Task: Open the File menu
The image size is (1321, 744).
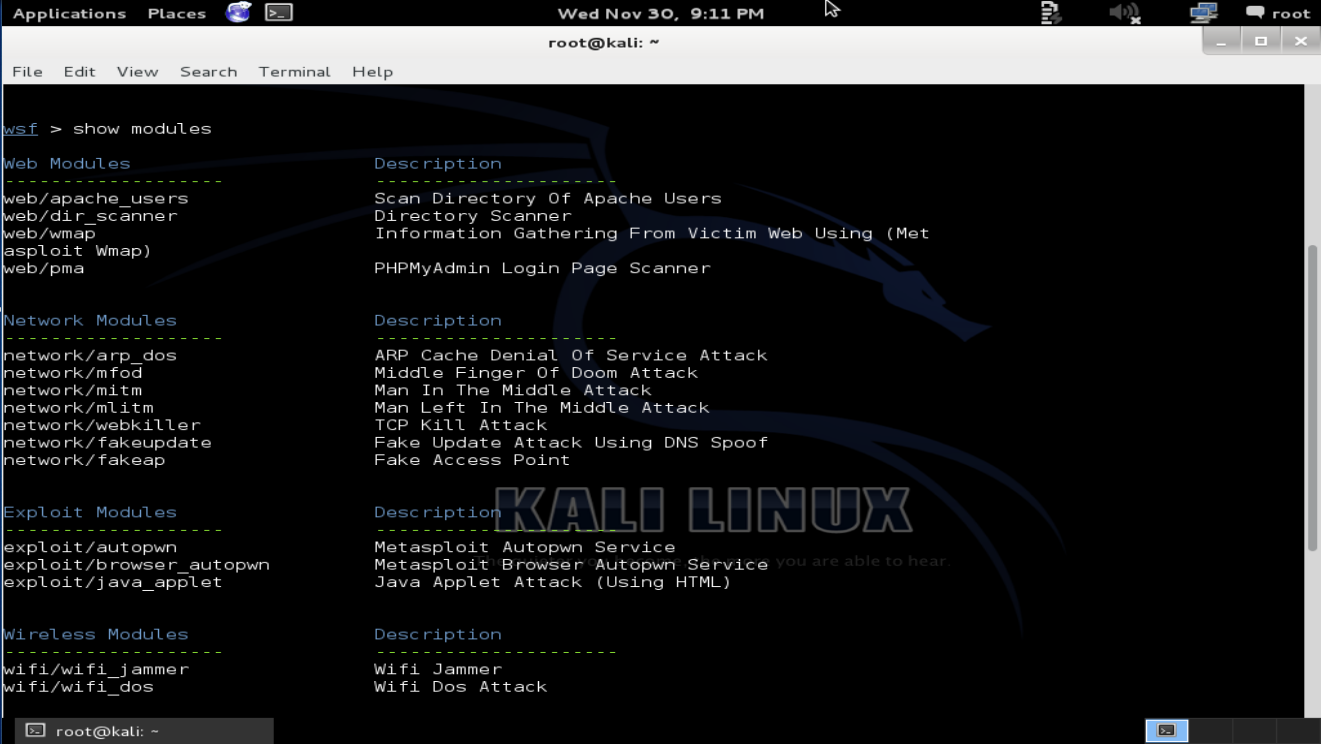Action: [x=27, y=71]
